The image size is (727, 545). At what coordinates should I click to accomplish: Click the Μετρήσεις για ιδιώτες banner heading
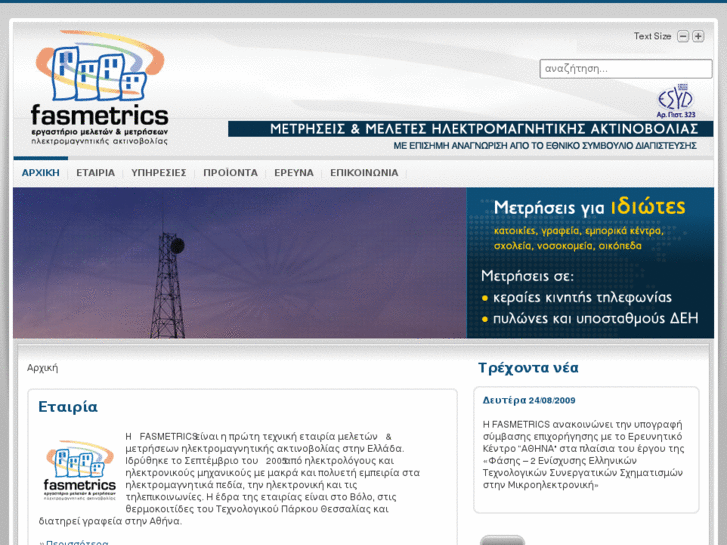click(589, 207)
